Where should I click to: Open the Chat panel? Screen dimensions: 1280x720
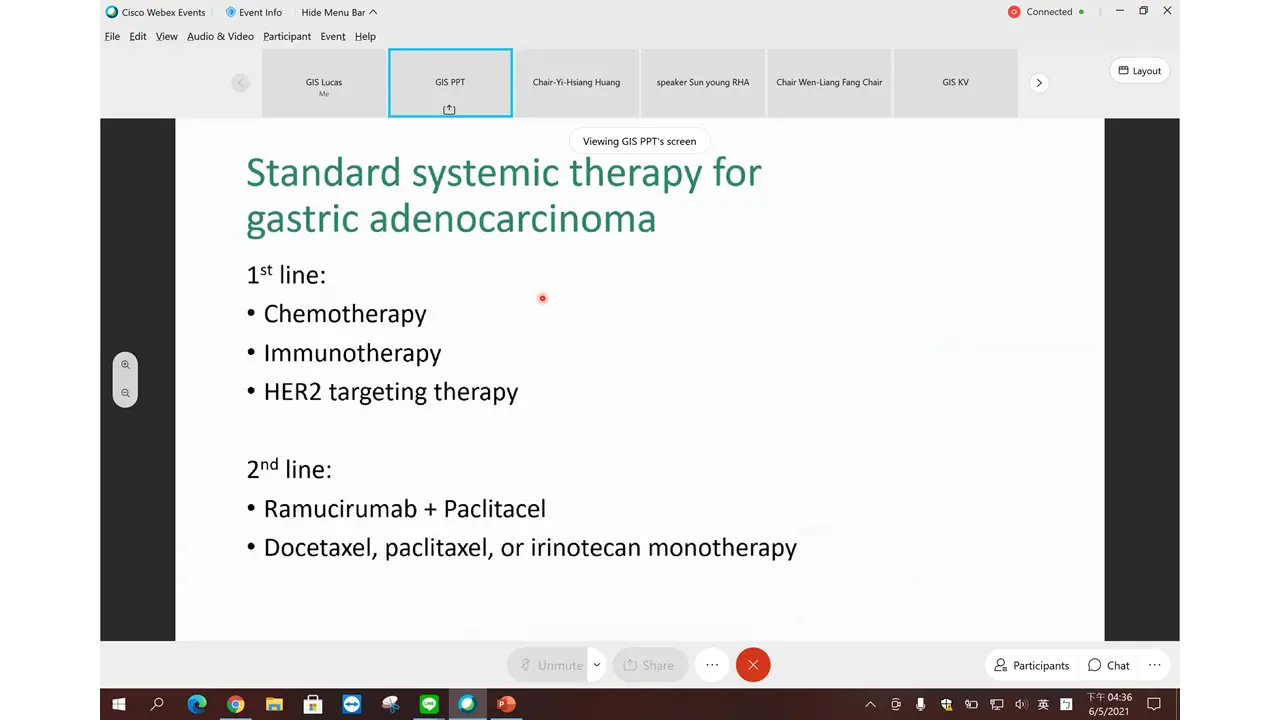[x=1108, y=665]
